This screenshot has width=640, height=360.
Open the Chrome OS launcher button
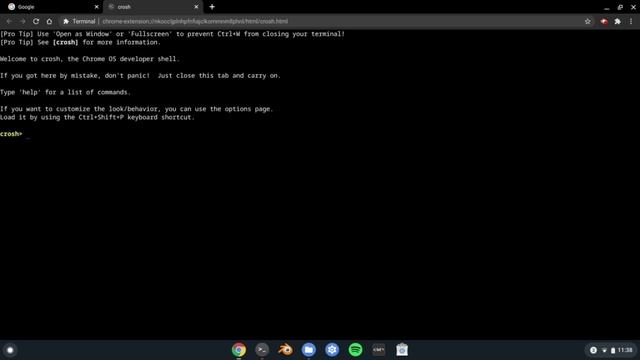coord(10,350)
